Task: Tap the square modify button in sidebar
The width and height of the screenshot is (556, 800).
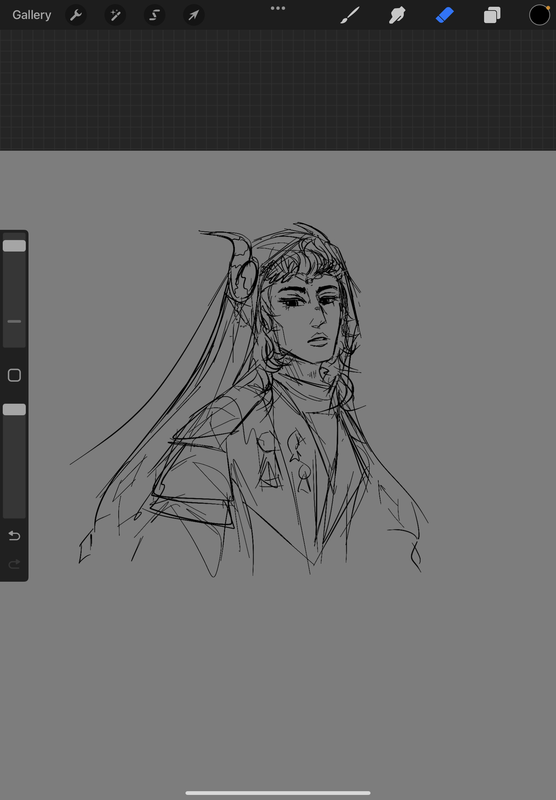Action: coord(14,376)
